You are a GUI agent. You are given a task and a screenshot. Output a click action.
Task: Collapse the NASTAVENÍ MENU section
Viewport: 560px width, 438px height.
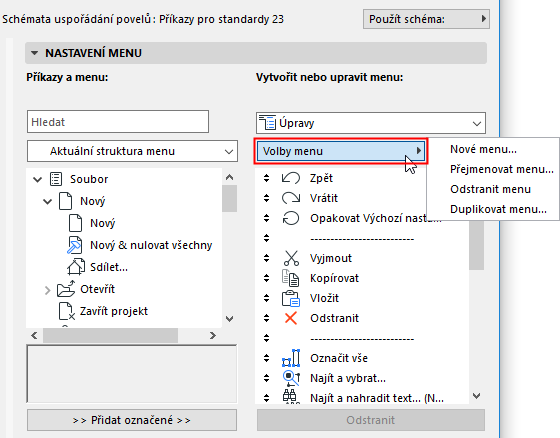point(34,53)
